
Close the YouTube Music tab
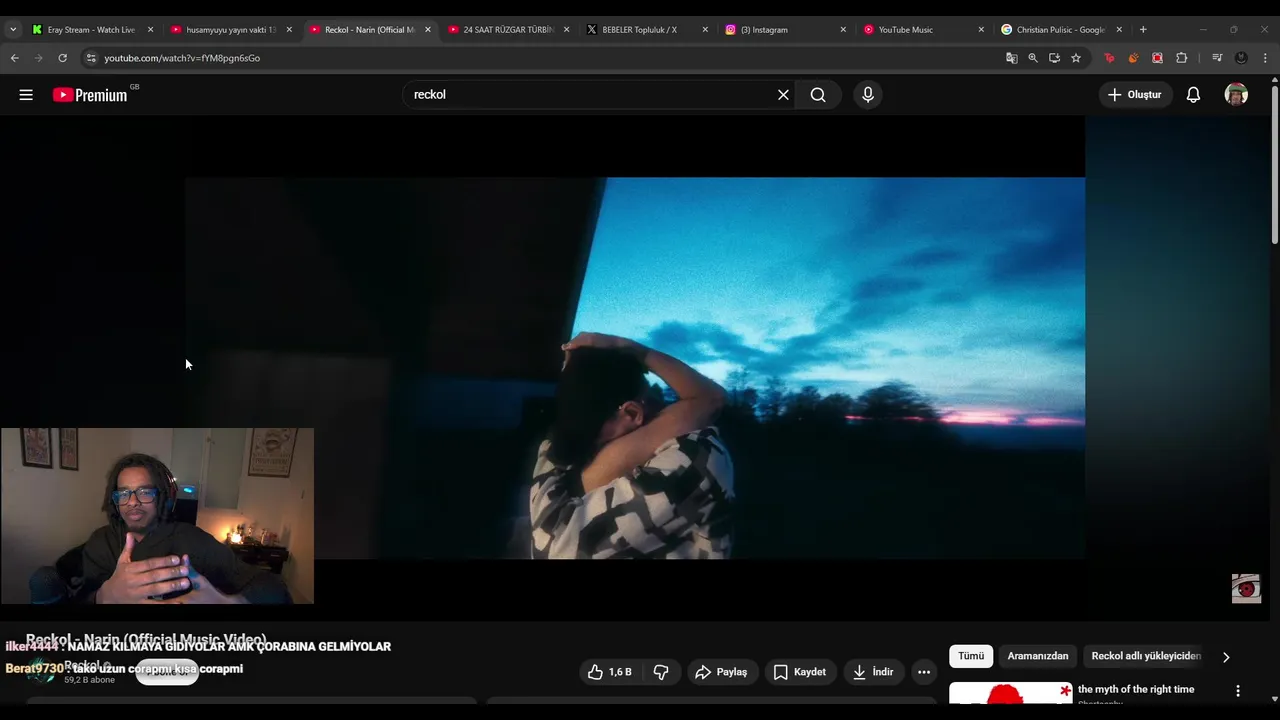(981, 30)
